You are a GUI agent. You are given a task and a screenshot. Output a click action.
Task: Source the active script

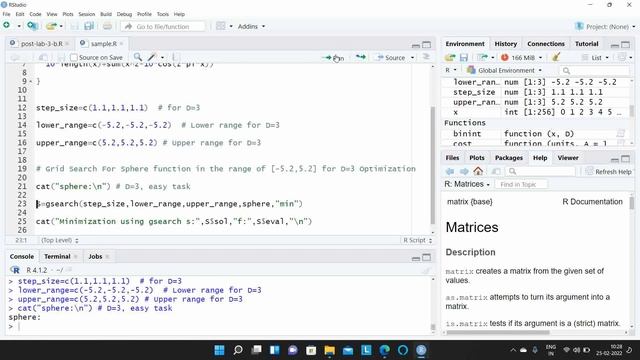(x=391, y=58)
